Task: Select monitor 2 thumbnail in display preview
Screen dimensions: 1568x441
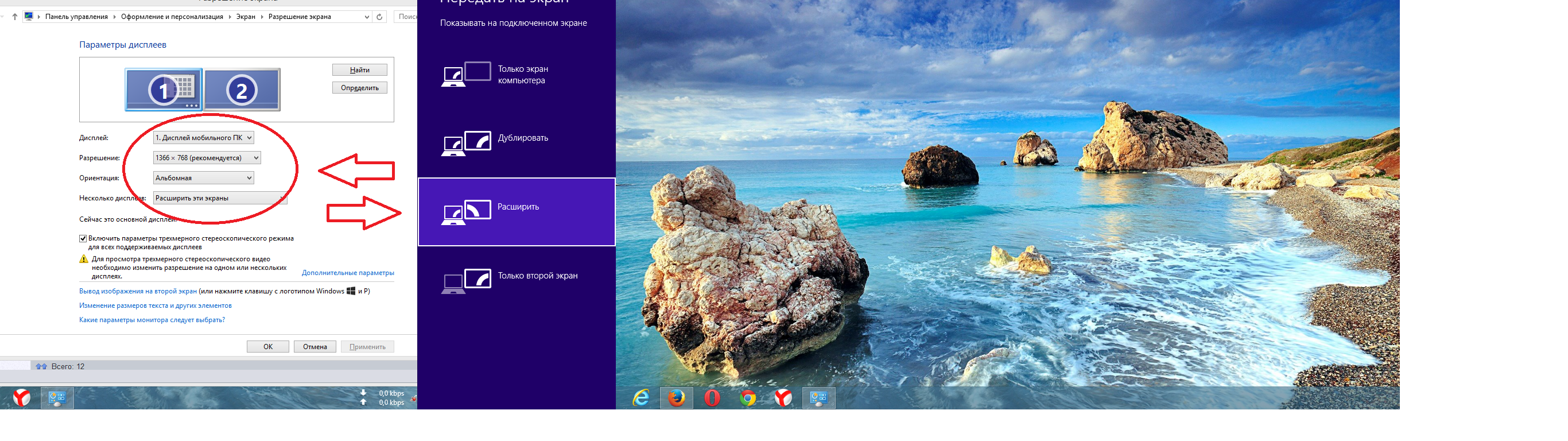Action: coord(242,90)
